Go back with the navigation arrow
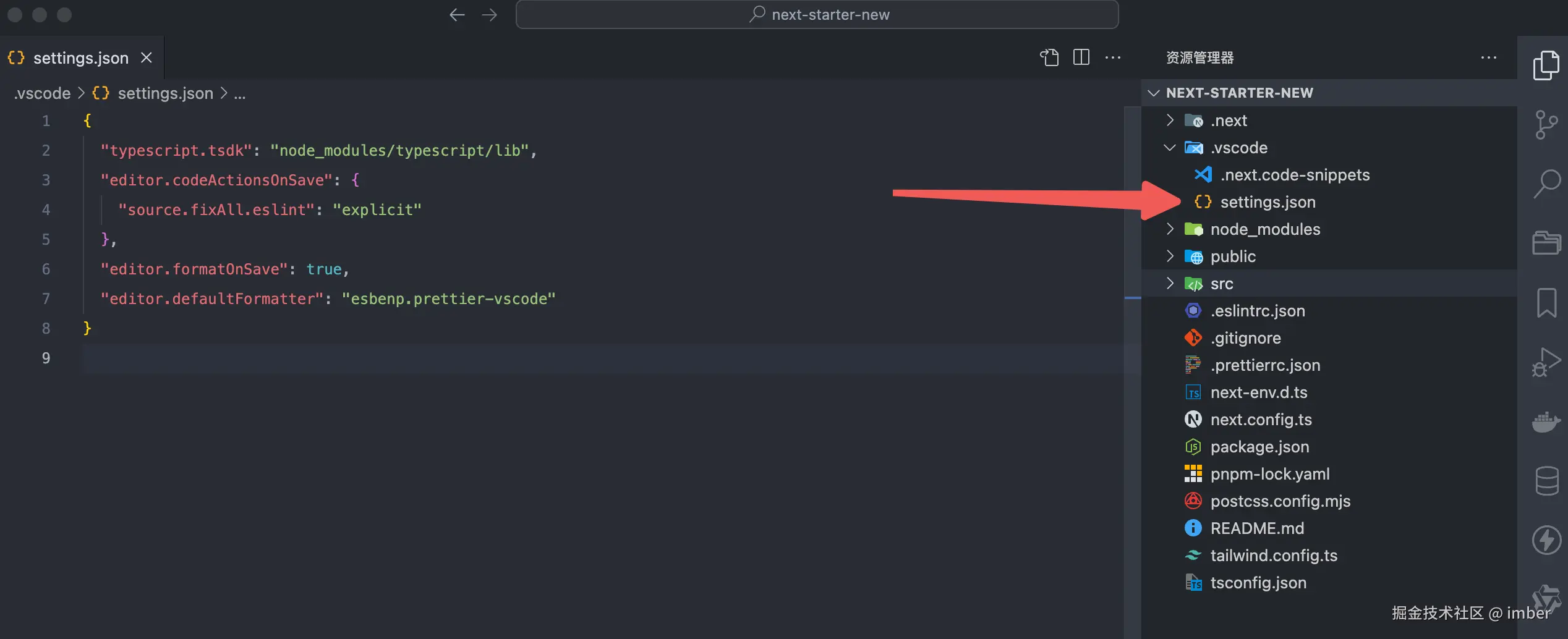The width and height of the screenshot is (1568, 639). [x=457, y=15]
